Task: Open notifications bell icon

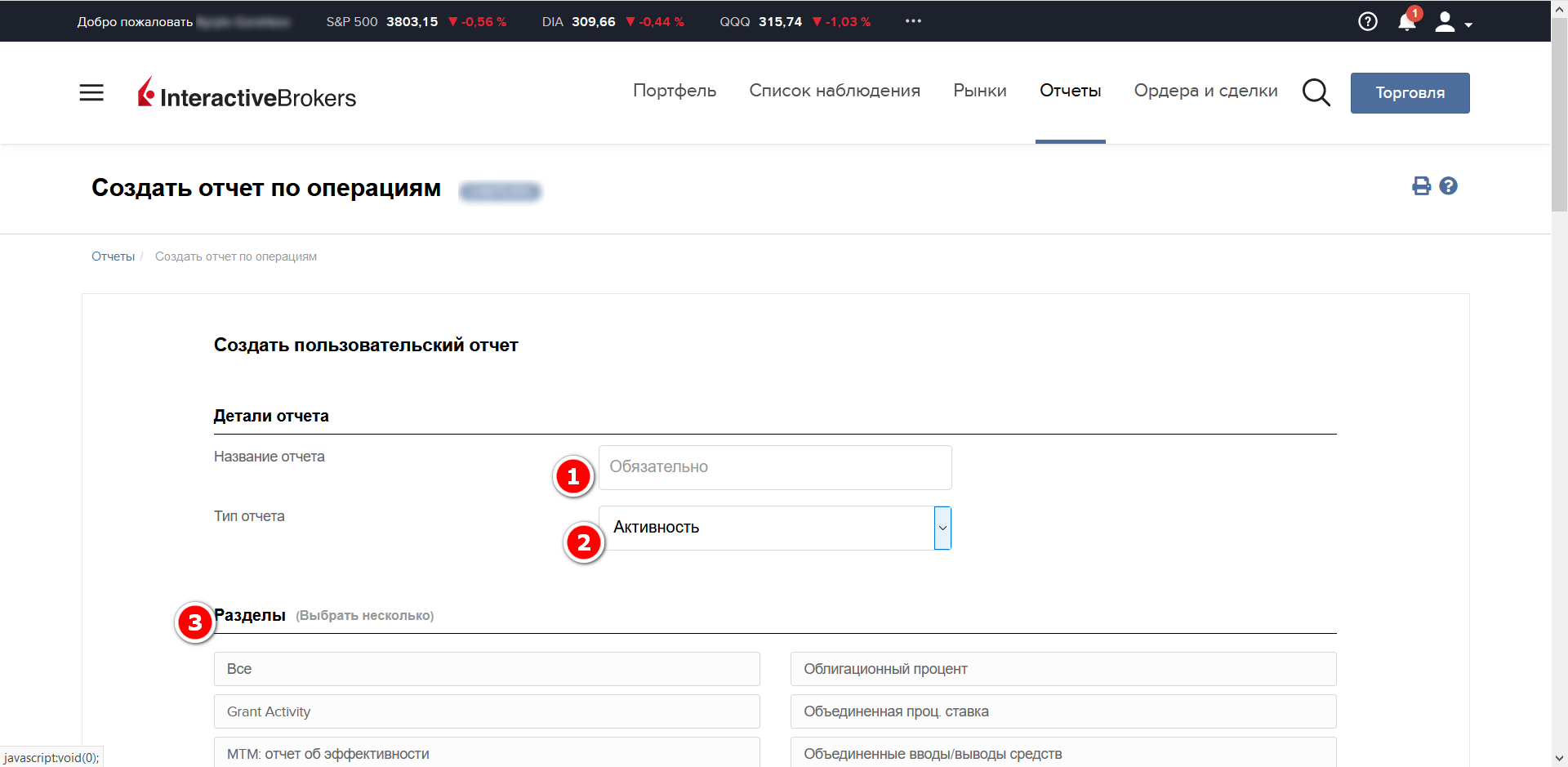Action: [1406, 22]
